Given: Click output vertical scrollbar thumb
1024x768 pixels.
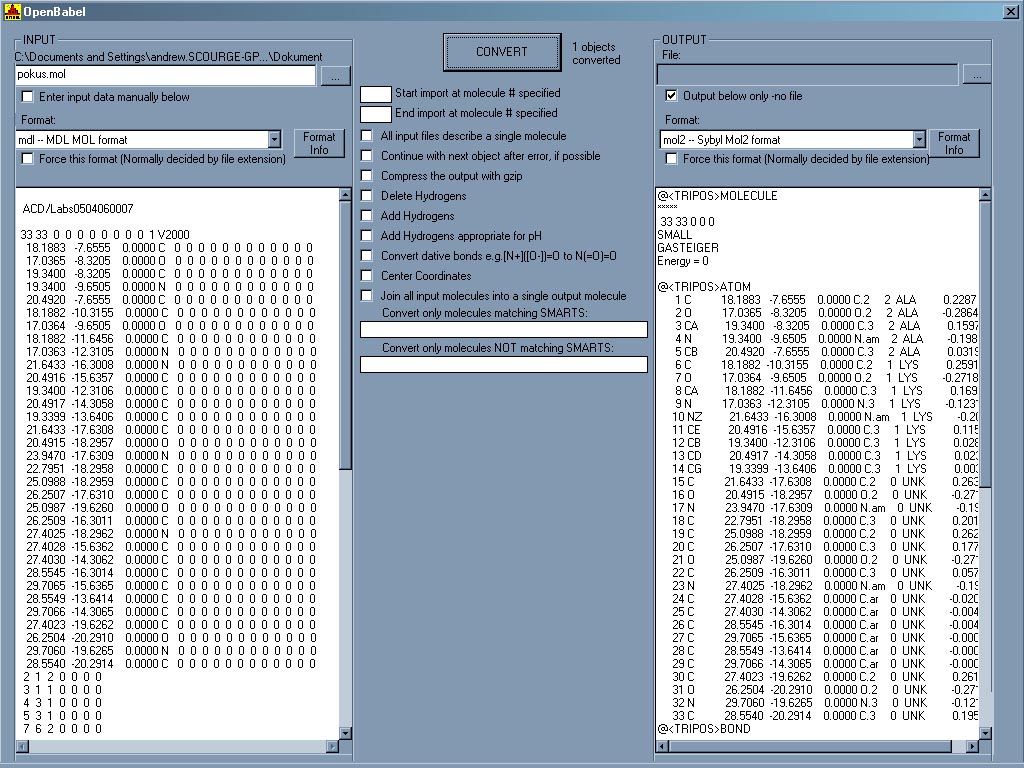Looking at the screenshot, I should click(985, 344).
